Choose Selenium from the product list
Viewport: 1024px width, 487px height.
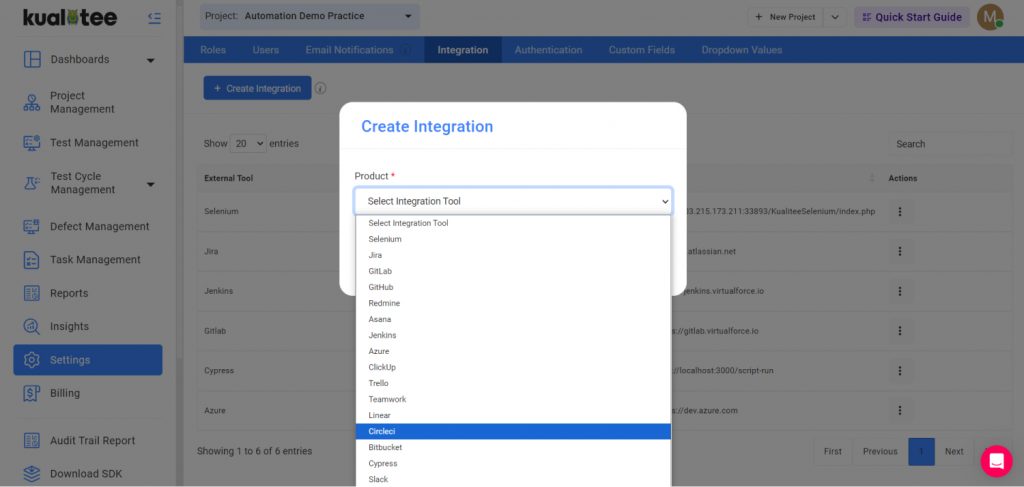[x=513, y=239]
